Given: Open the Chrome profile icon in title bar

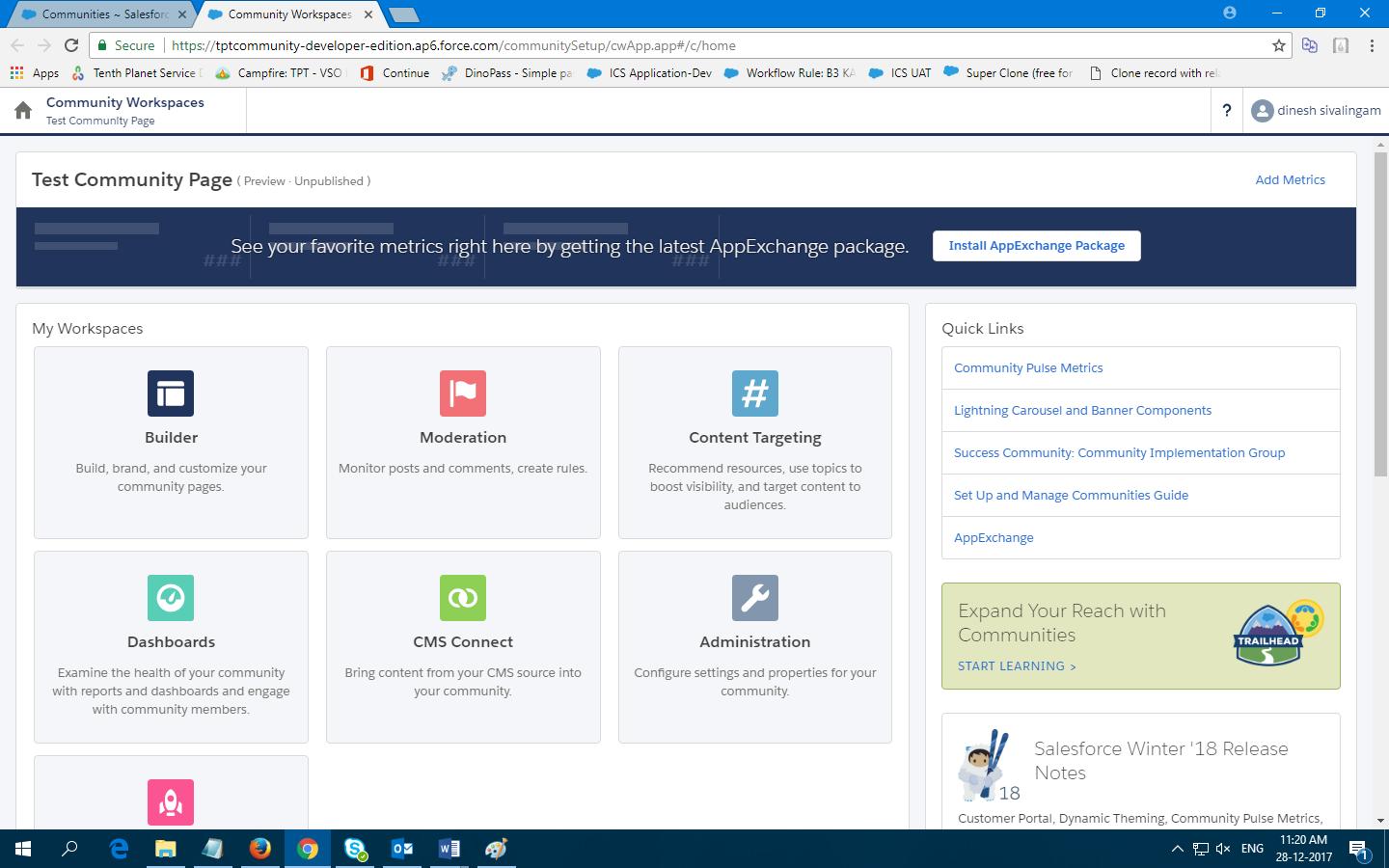Looking at the screenshot, I should click(x=1229, y=13).
